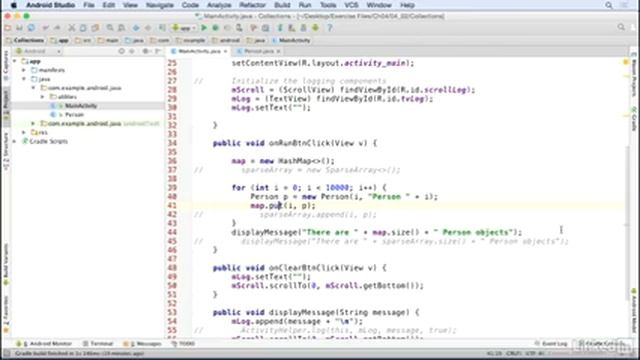Open the Analyze menu
The height and width of the screenshot is (360, 640).
[219, 5]
